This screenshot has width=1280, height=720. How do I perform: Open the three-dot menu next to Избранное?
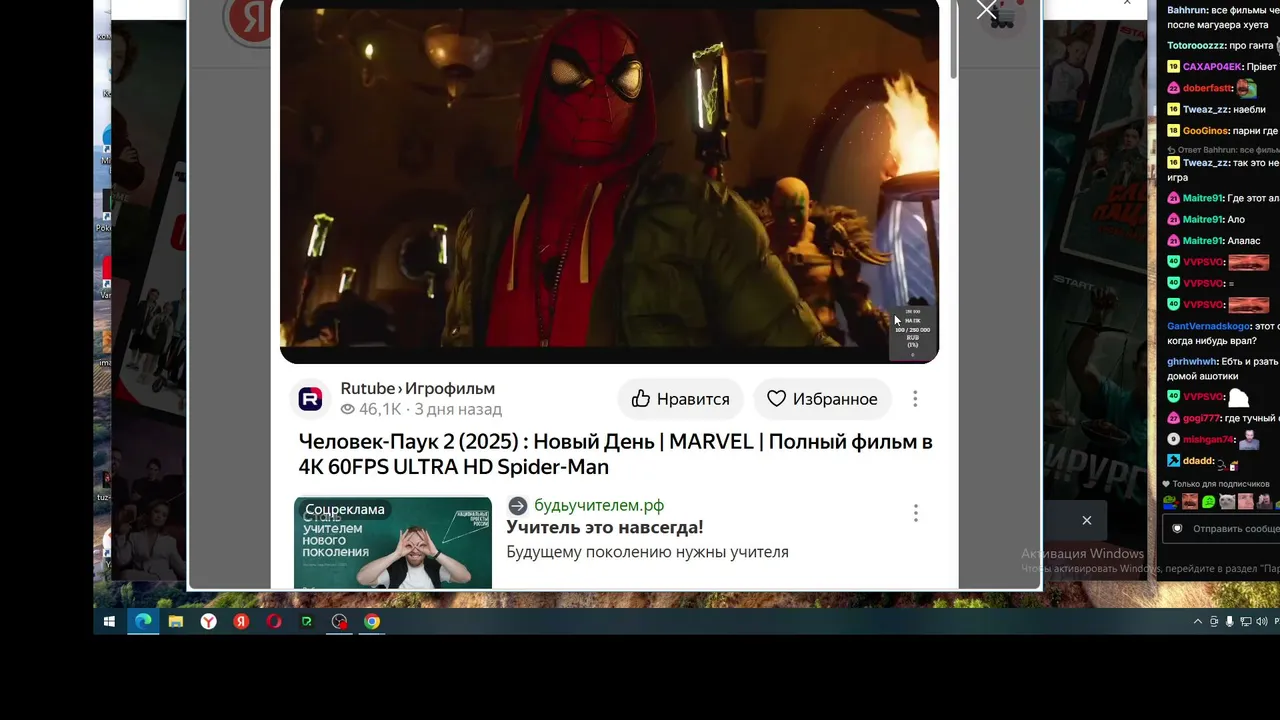915,399
